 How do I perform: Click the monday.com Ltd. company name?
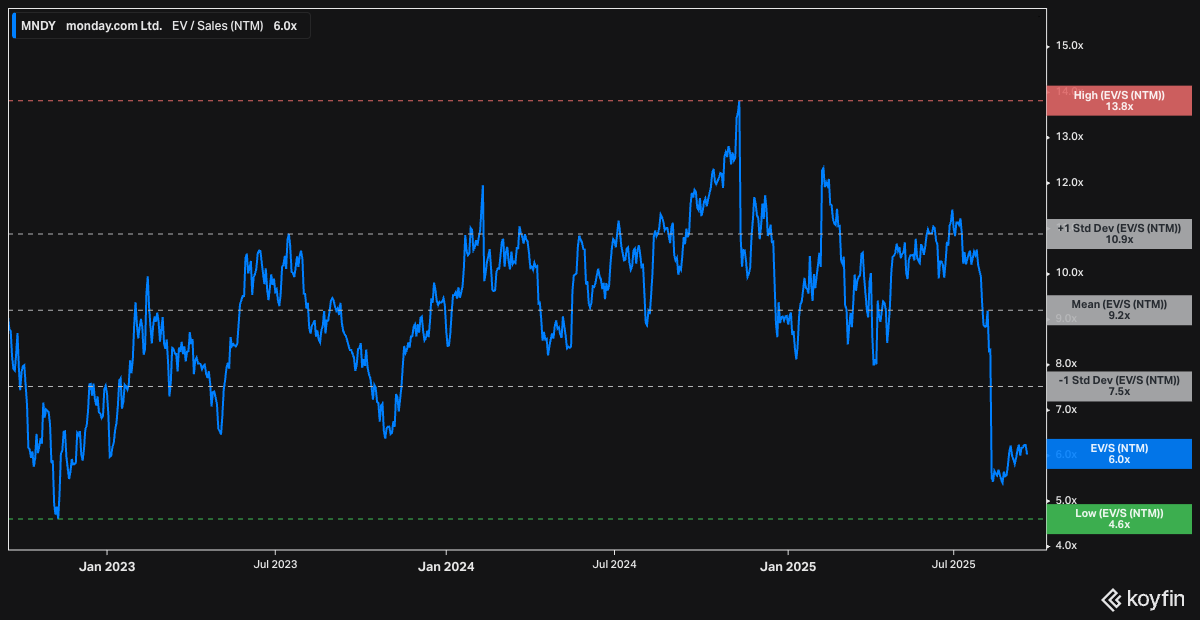coord(113,26)
